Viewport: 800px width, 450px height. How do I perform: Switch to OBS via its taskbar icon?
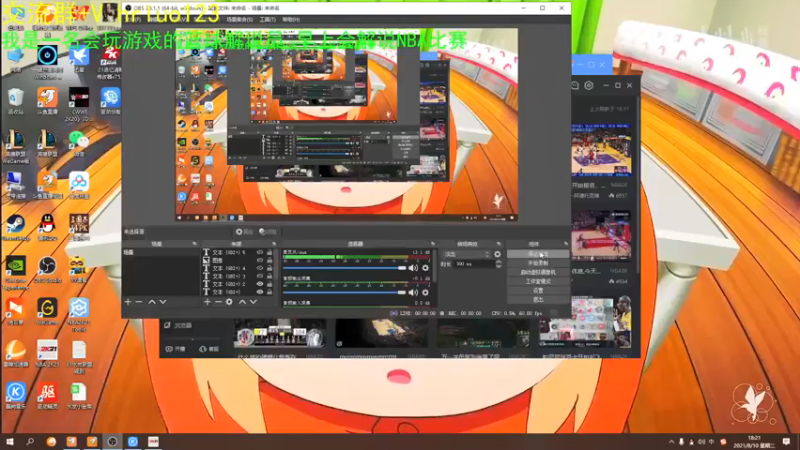click(x=112, y=441)
